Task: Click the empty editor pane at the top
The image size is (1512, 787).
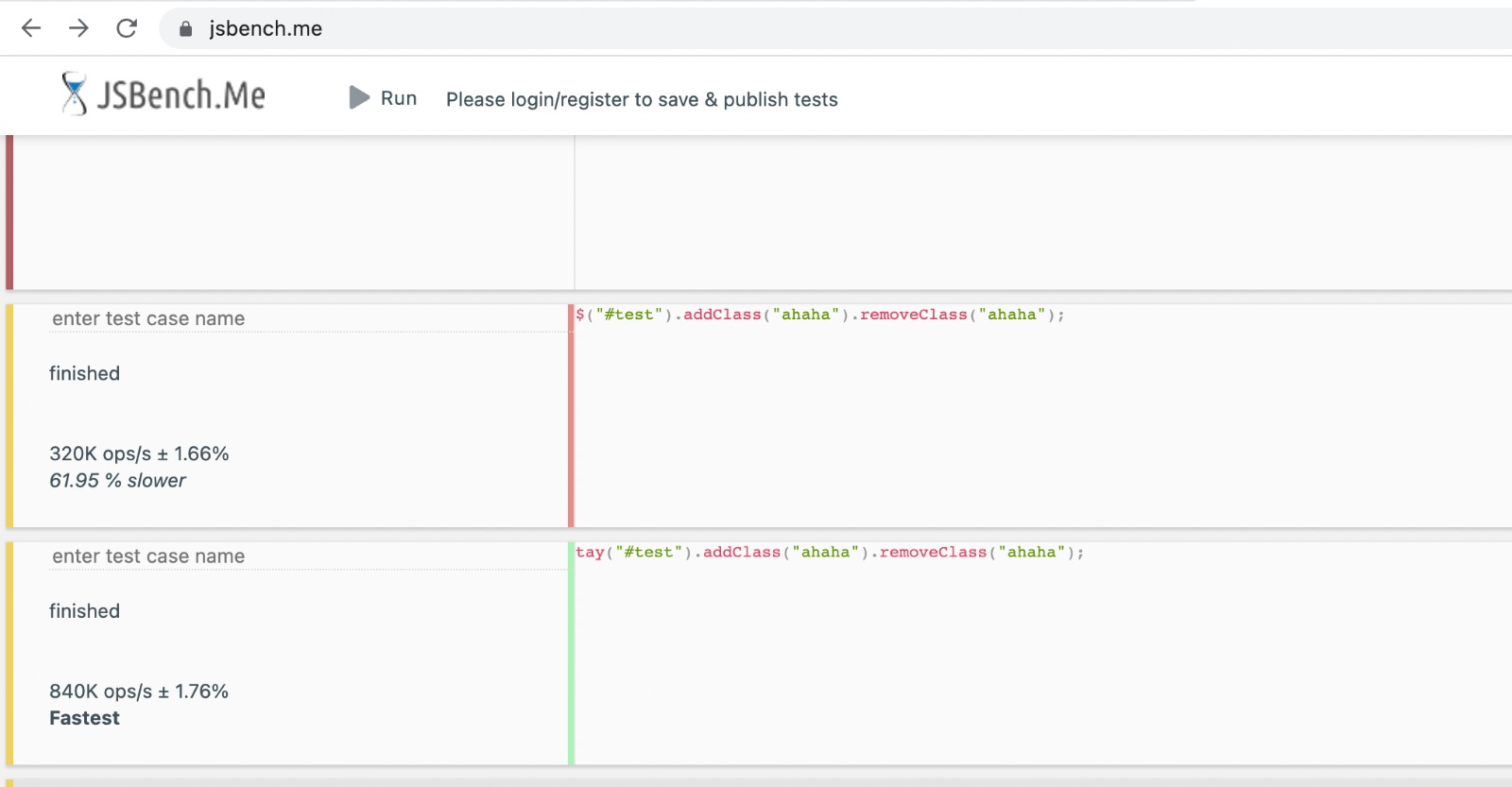Action: pyautogui.click(x=1039, y=213)
